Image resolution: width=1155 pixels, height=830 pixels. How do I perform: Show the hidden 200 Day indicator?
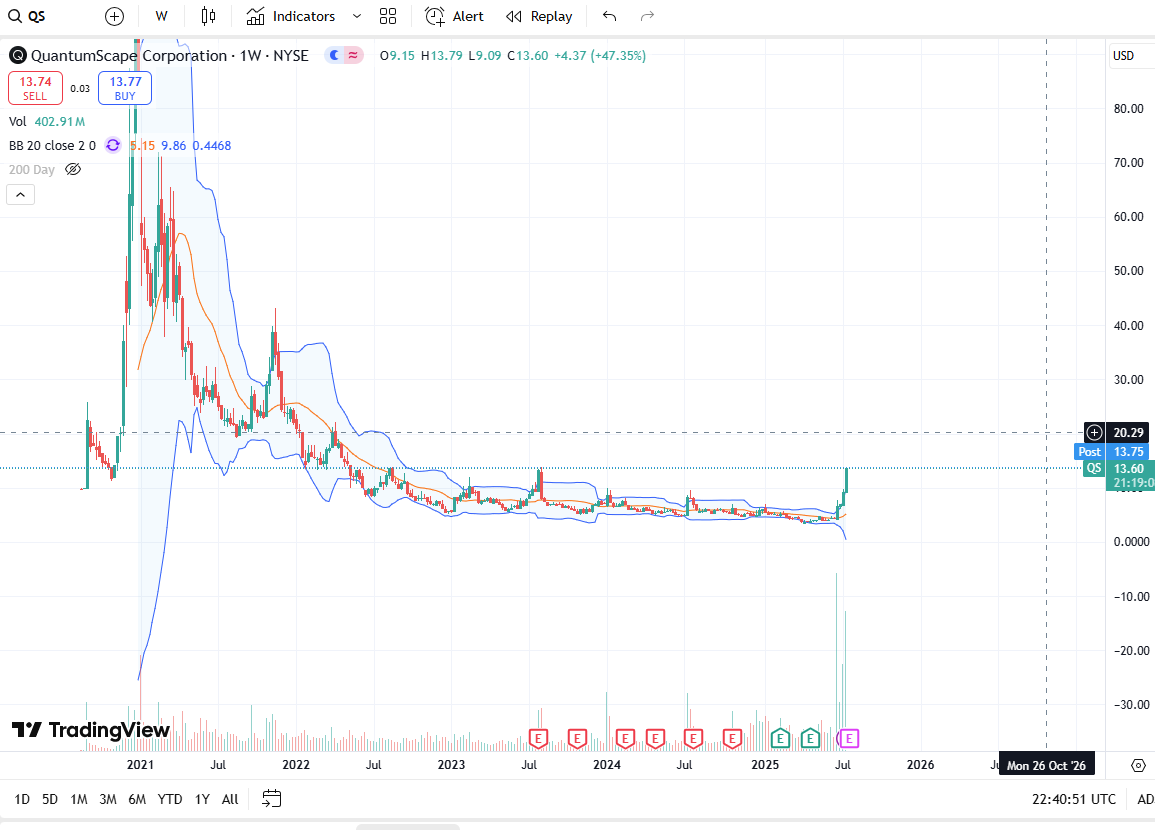click(x=73, y=169)
